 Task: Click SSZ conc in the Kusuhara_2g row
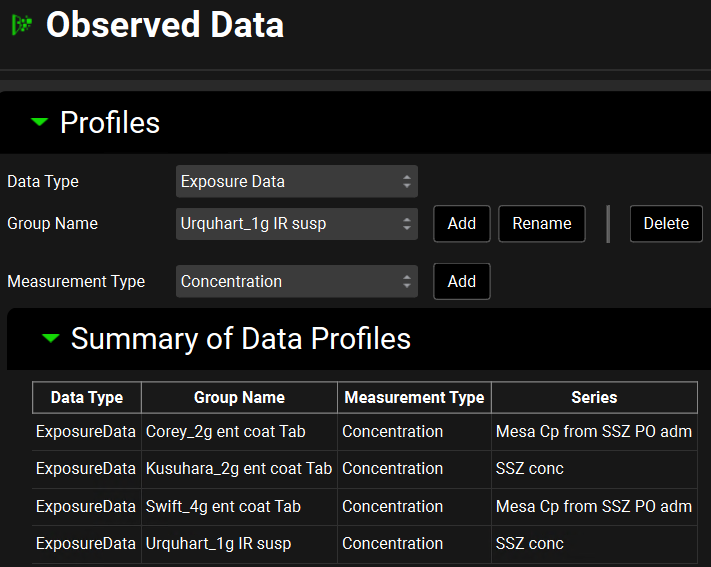point(530,469)
